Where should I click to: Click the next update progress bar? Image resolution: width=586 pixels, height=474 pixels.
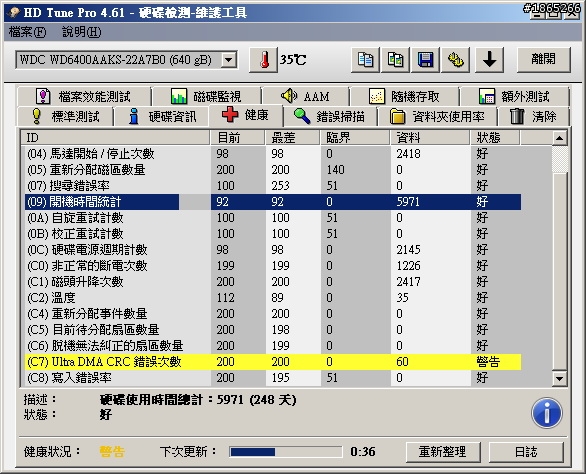[286, 452]
